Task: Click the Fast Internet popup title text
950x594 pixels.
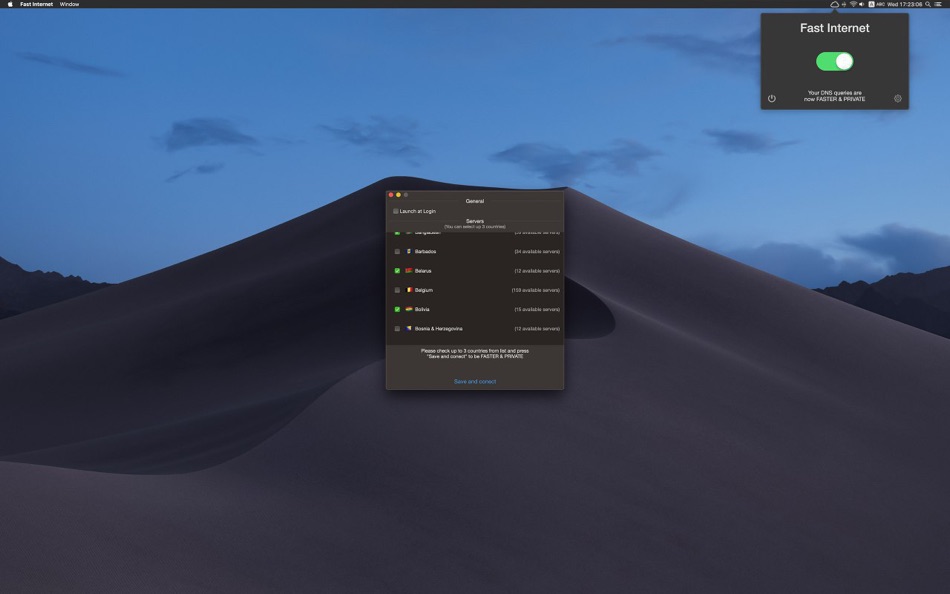Action: point(834,28)
